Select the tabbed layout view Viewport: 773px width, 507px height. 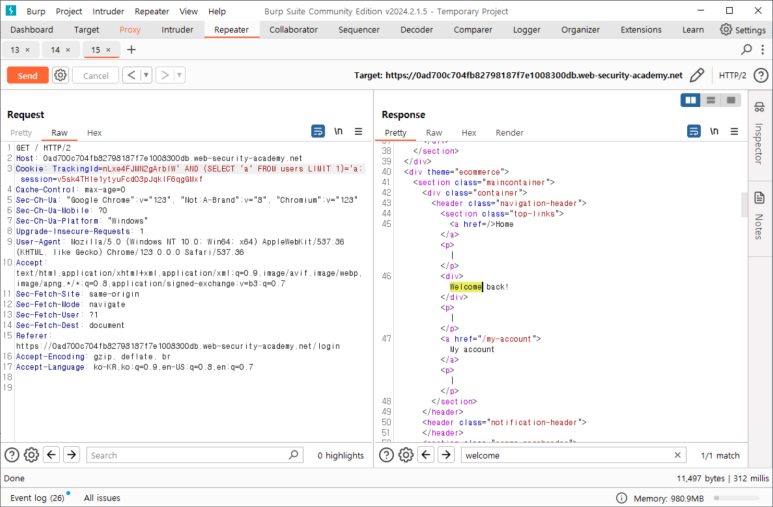[x=731, y=100]
